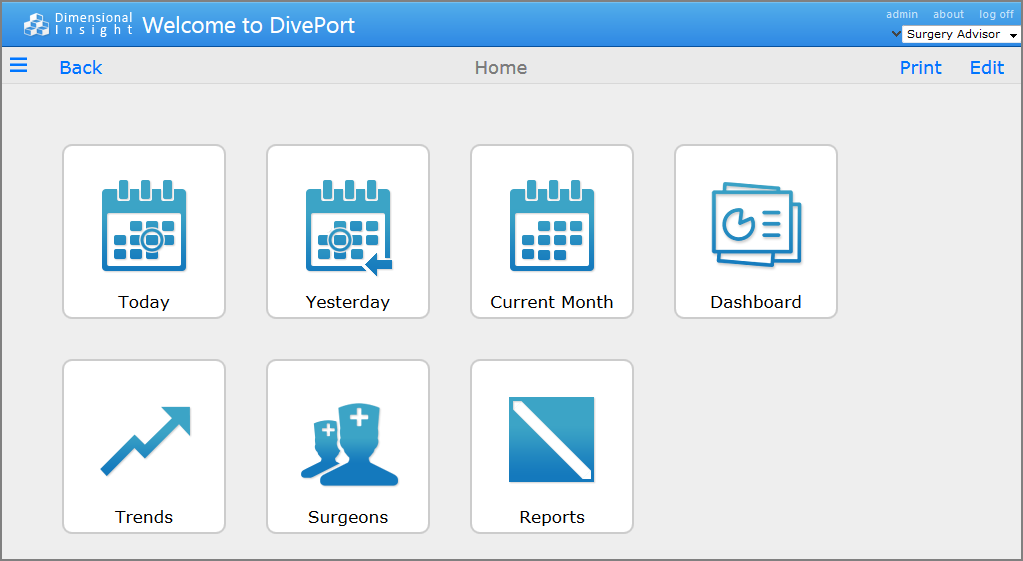Click the Welcome to DivePort heading
Viewport: 1023px width, 561px height.
(x=249, y=25)
